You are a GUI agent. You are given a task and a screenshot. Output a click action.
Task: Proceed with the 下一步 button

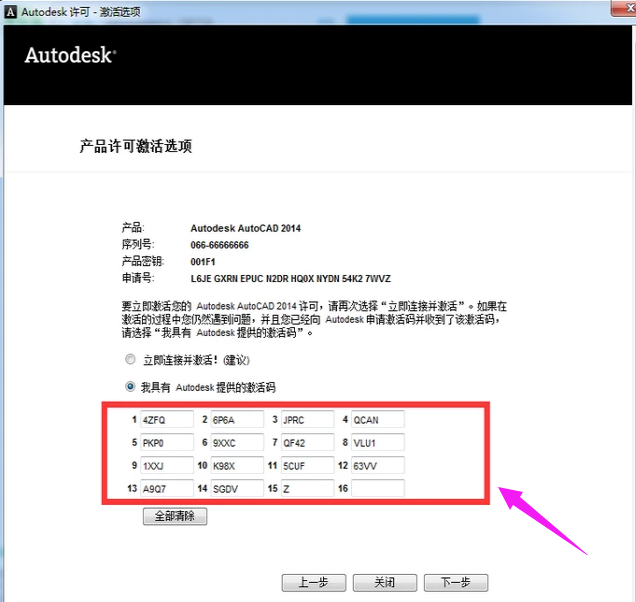click(455, 582)
